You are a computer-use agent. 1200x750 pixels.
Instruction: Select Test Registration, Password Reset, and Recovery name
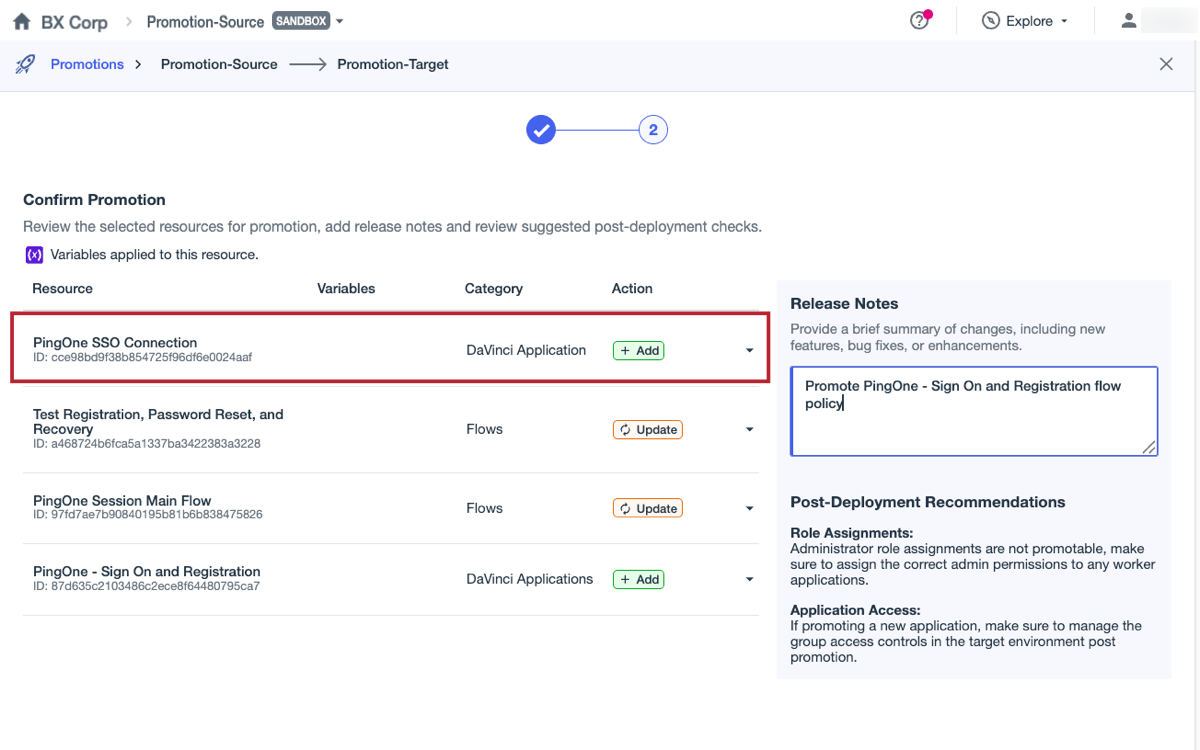[158, 422]
